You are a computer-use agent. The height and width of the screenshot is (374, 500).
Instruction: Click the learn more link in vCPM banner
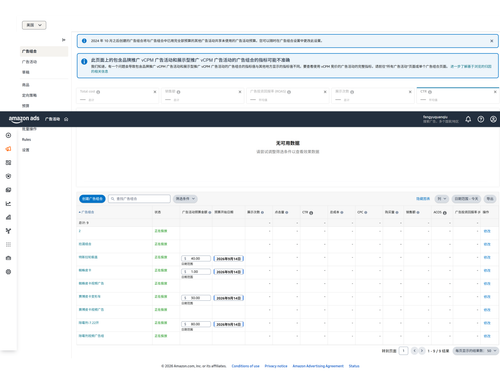click(471, 67)
